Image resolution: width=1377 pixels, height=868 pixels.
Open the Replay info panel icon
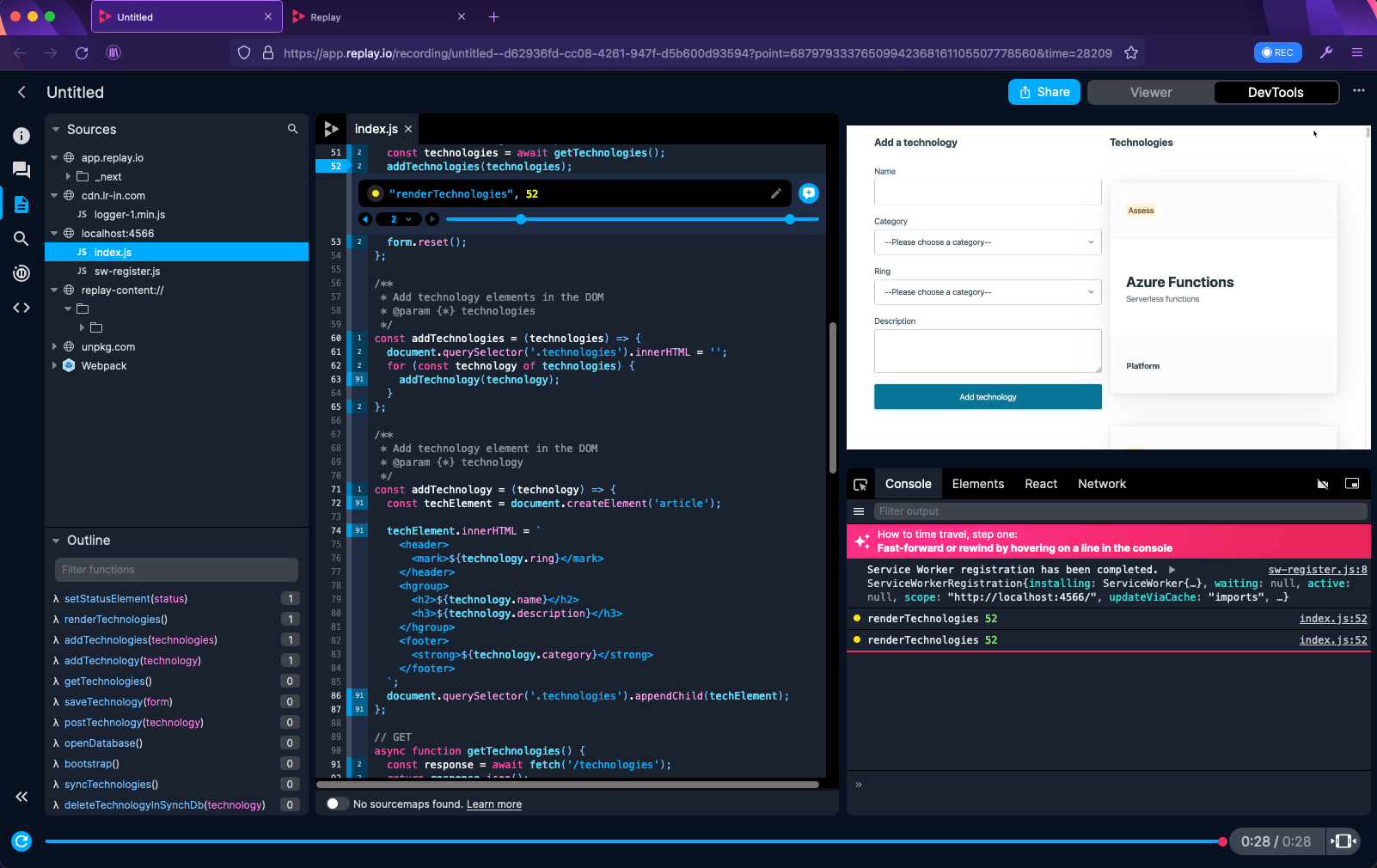point(21,136)
